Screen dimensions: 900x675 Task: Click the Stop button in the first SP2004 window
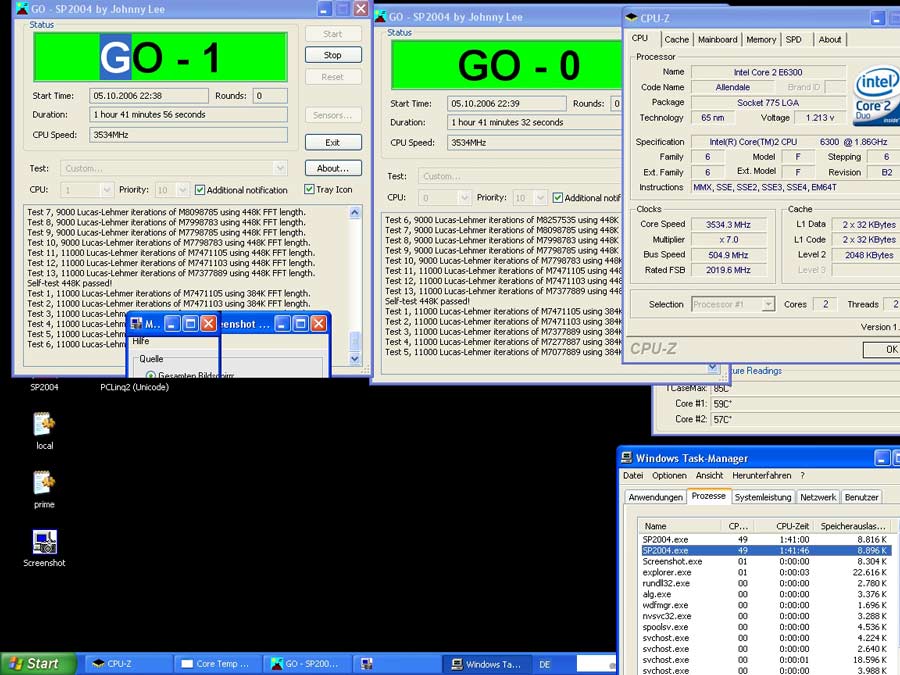tap(333, 55)
